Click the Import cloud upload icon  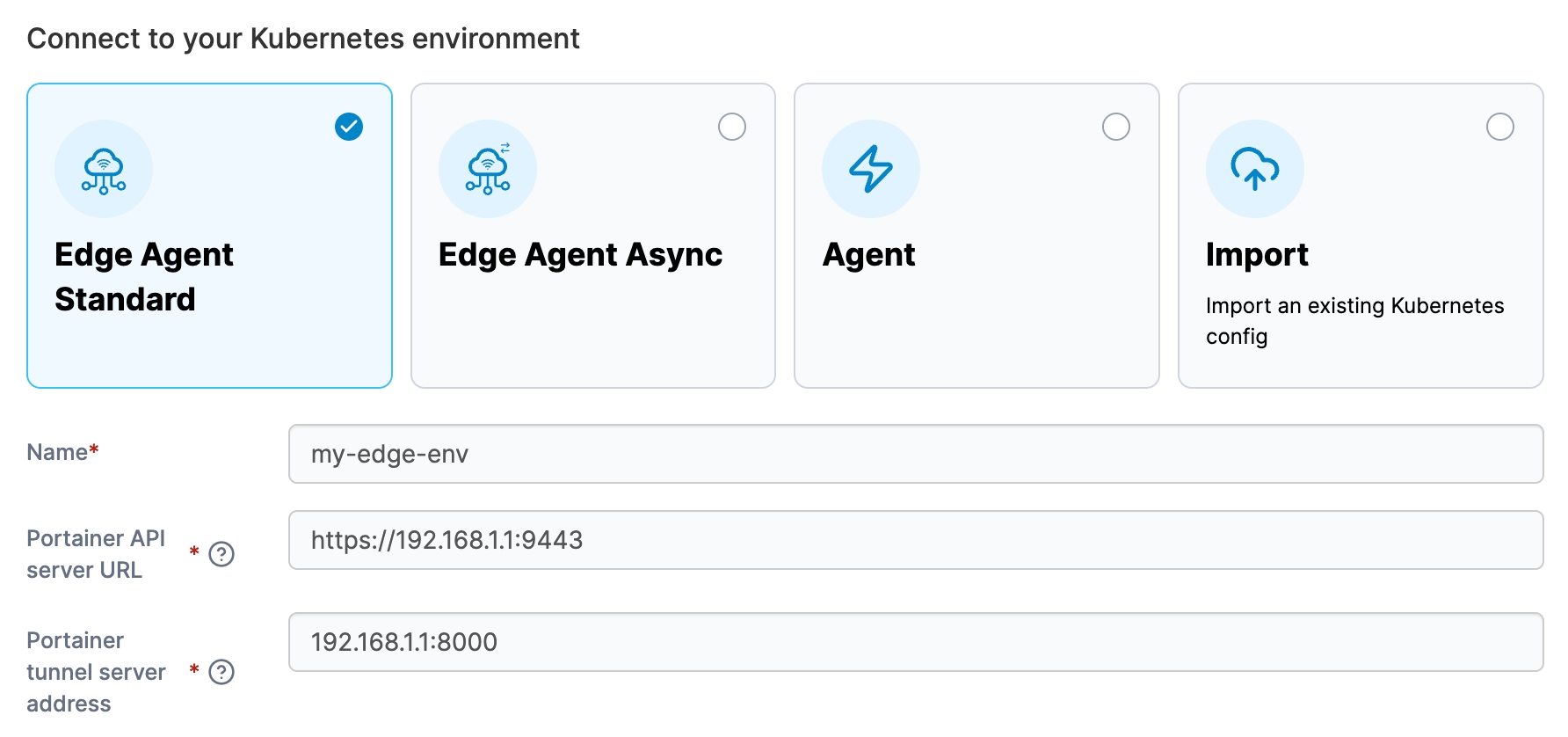click(1254, 169)
